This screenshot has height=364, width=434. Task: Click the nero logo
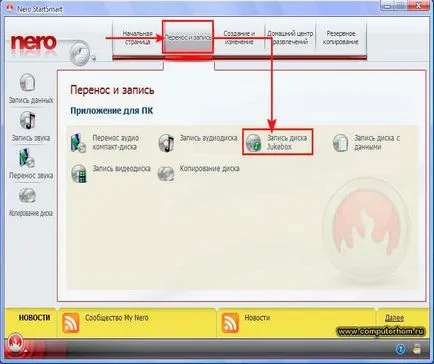pos(33,43)
